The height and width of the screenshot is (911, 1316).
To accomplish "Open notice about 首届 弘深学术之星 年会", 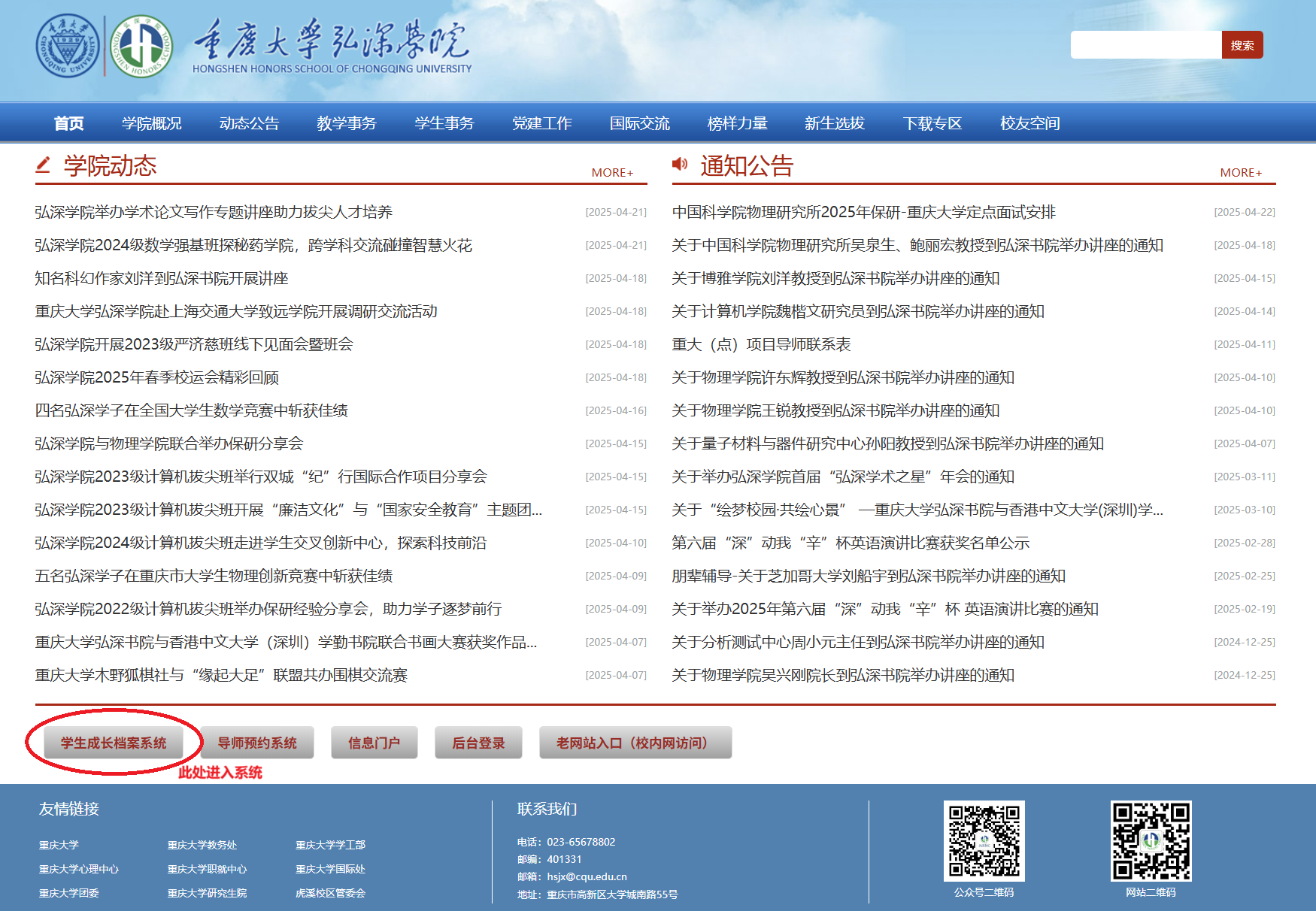I will 843,477.
